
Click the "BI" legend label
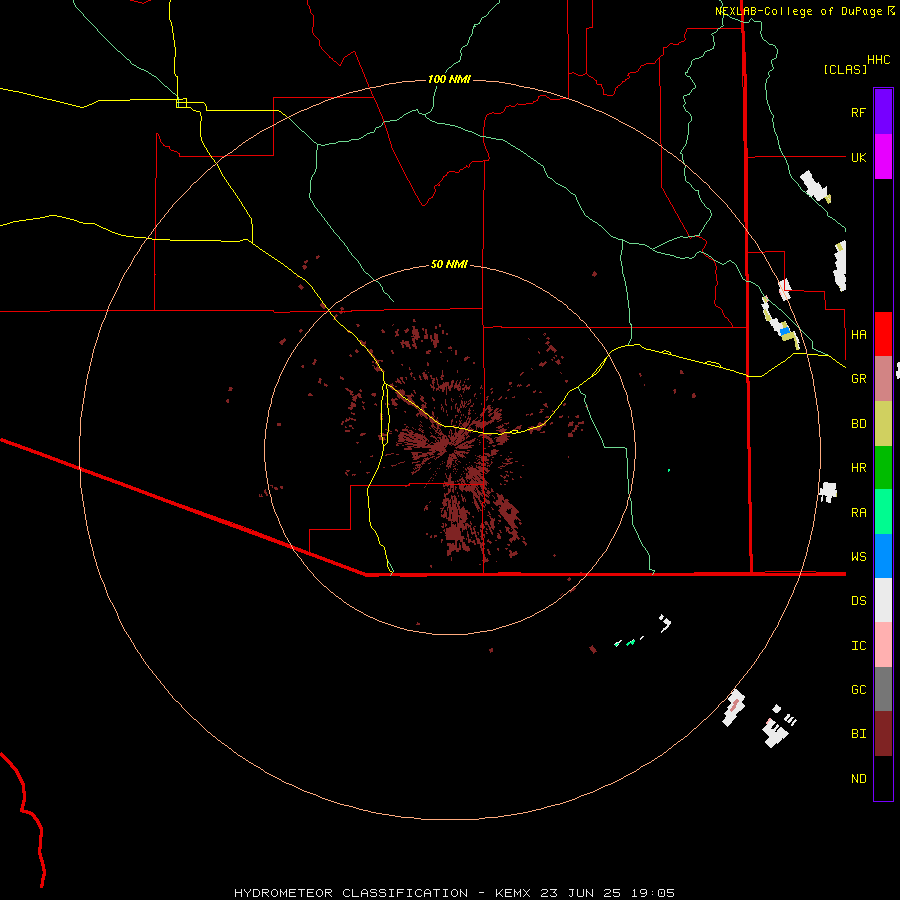[x=858, y=734]
